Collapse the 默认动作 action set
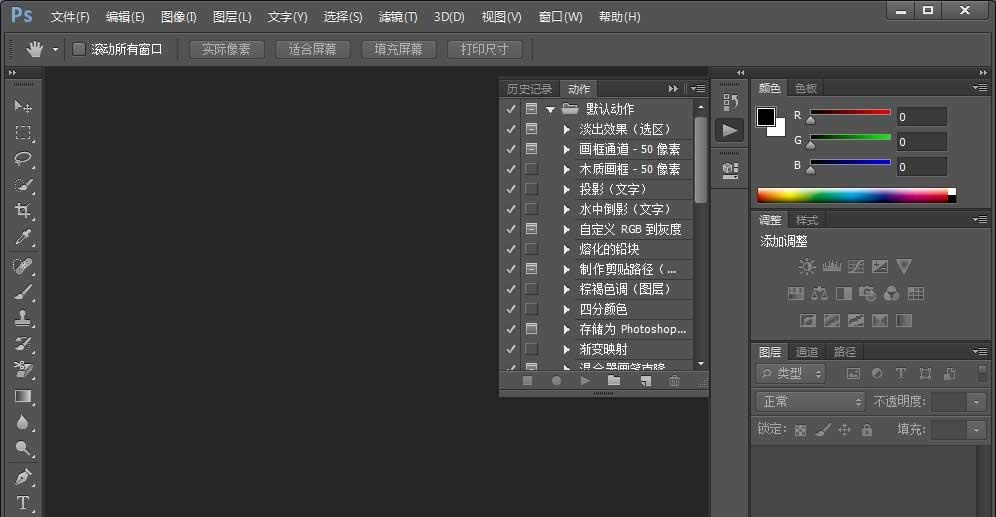996x517 pixels. click(x=551, y=109)
